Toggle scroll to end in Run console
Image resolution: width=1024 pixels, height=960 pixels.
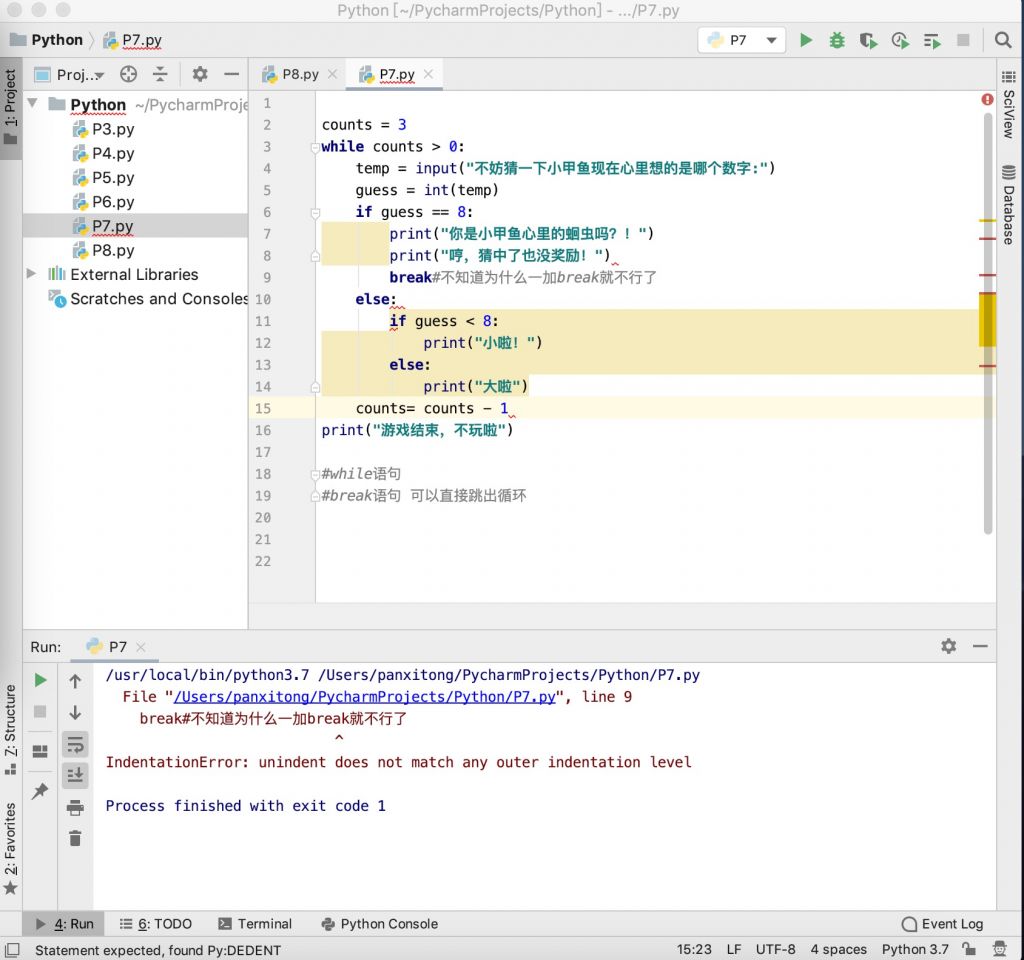coord(75,775)
